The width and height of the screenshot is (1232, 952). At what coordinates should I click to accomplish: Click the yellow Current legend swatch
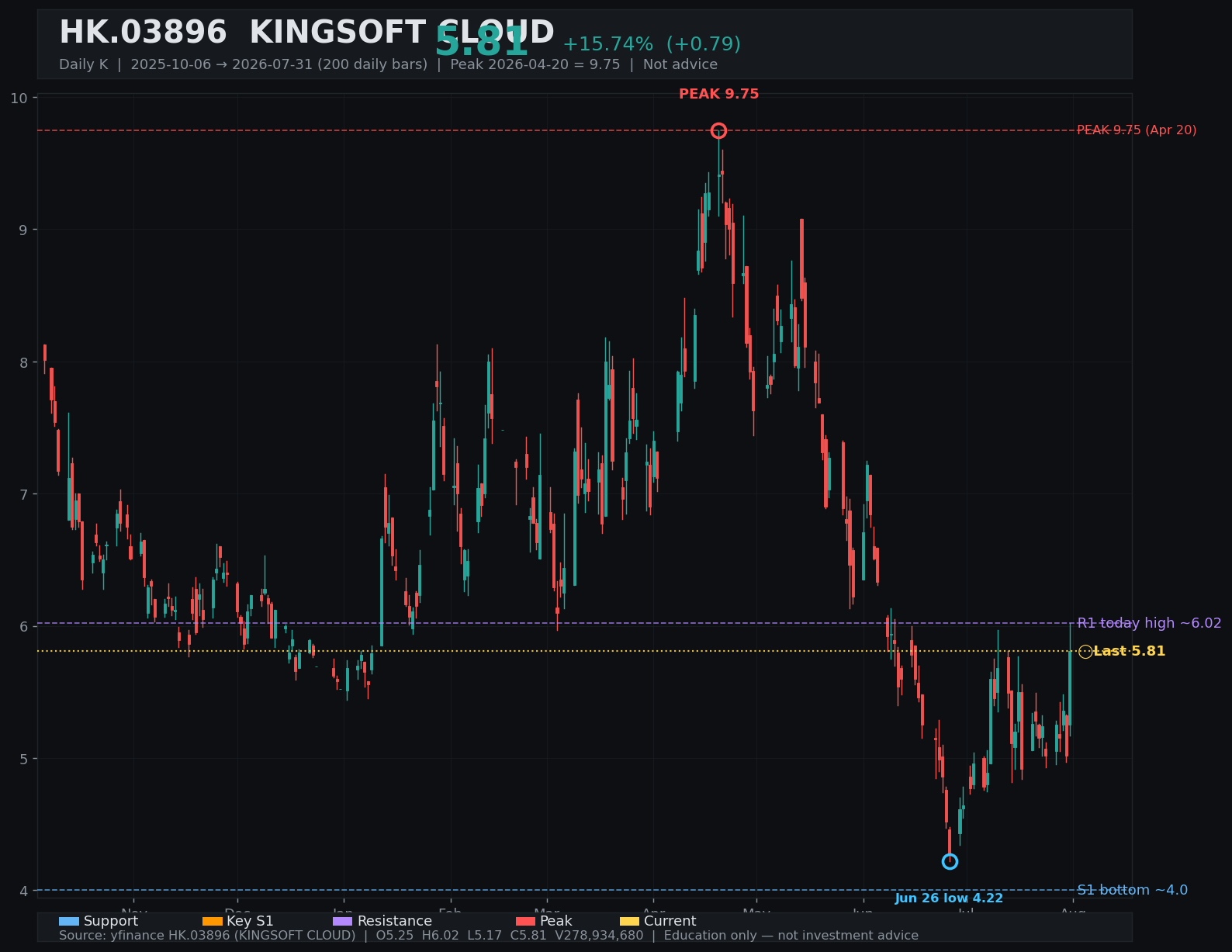coord(629,921)
